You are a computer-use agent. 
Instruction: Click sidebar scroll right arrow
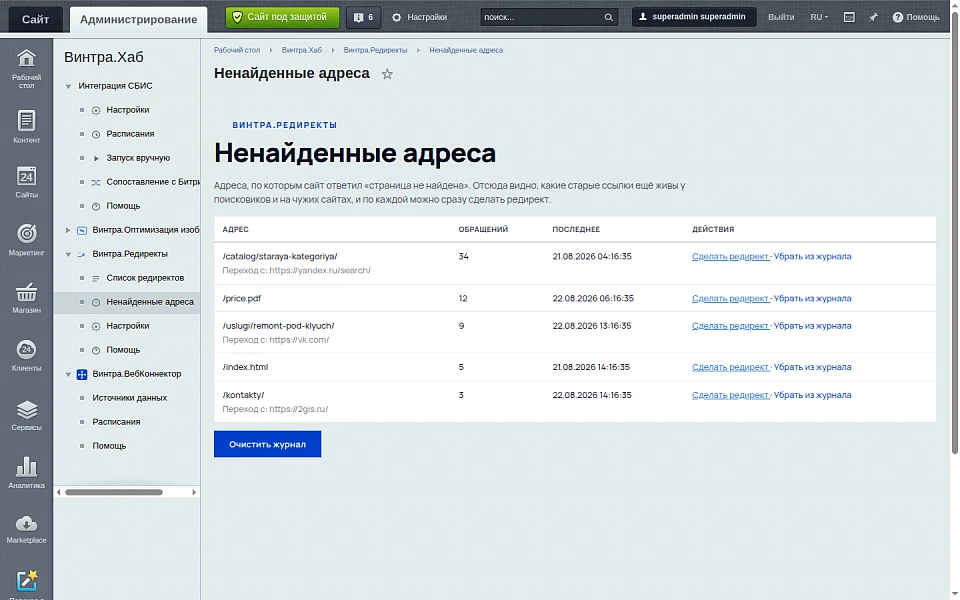coord(194,492)
